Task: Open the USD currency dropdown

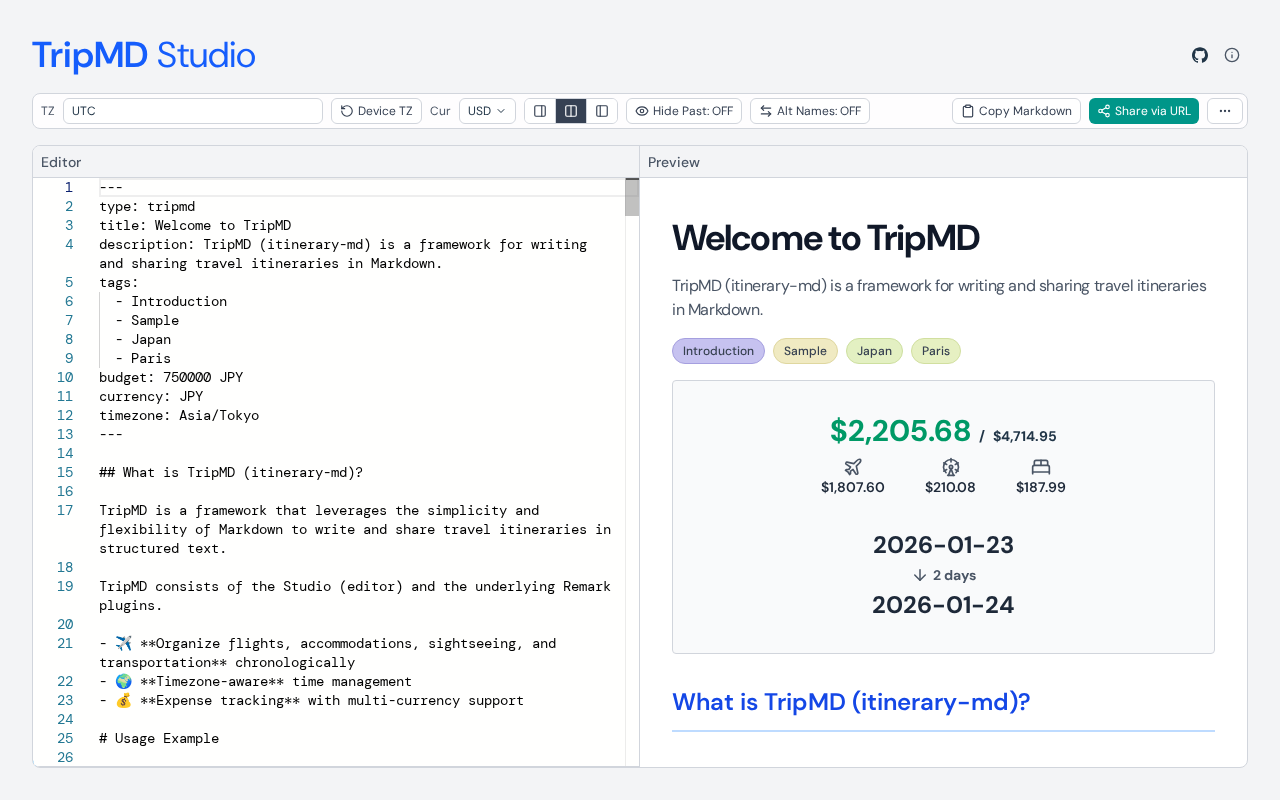Action: tap(487, 111)
